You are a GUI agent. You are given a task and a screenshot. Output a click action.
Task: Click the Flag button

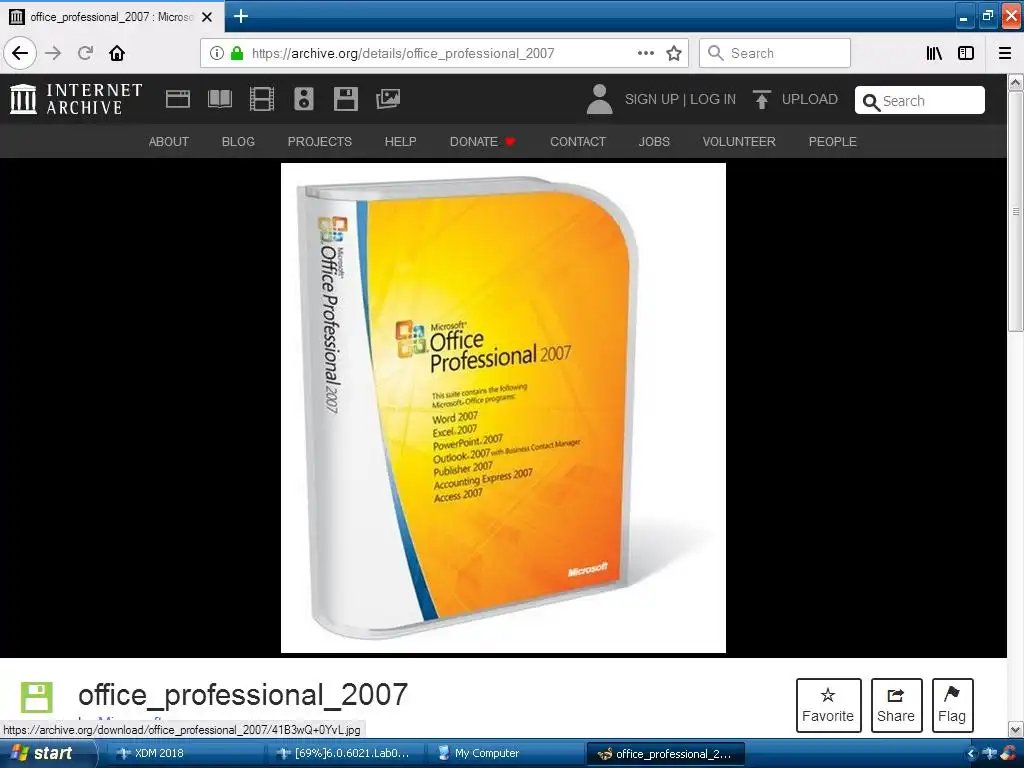952,705
